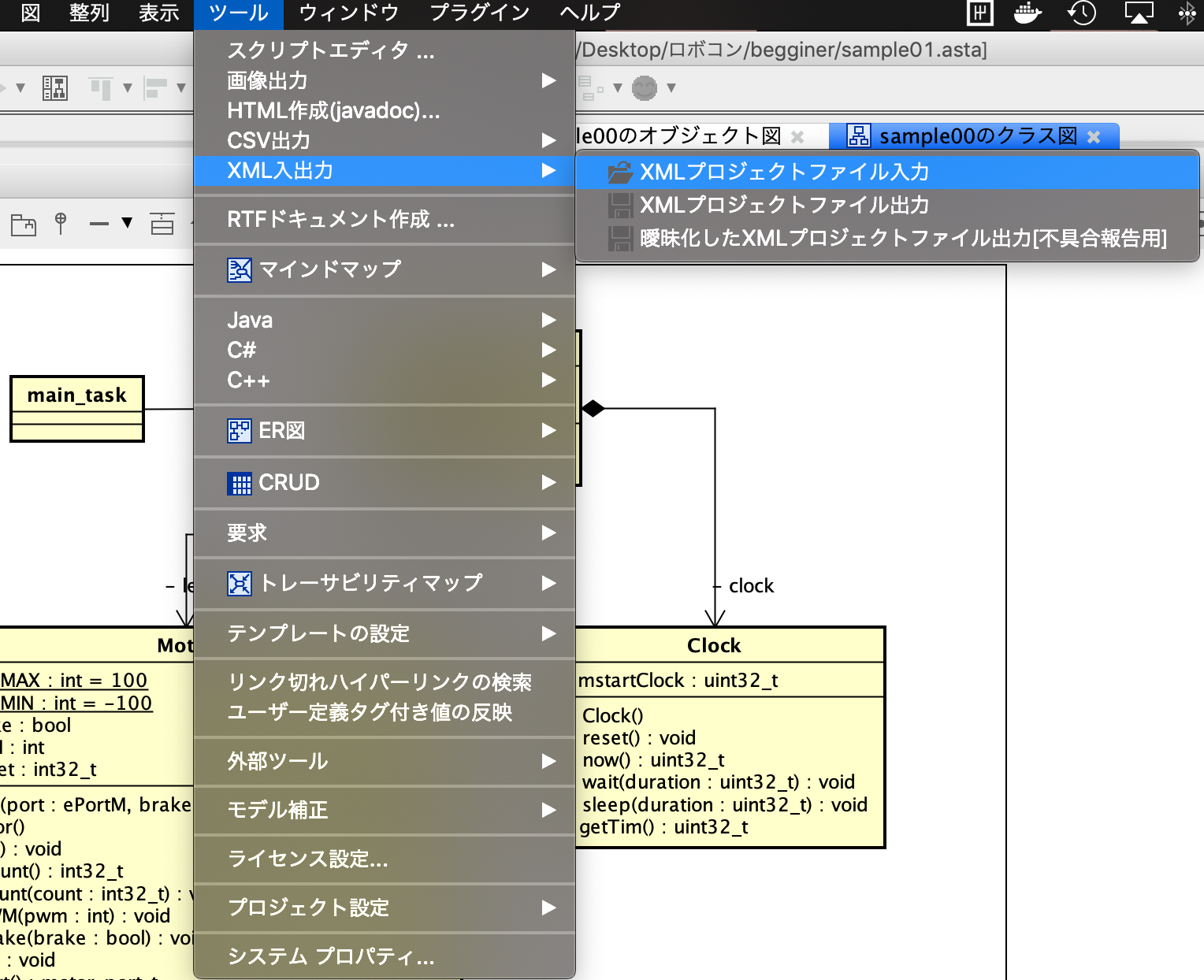
Task: Click the Docker whale icon in menu bar
Action: pyautogui.click(x=1027, y=13)
